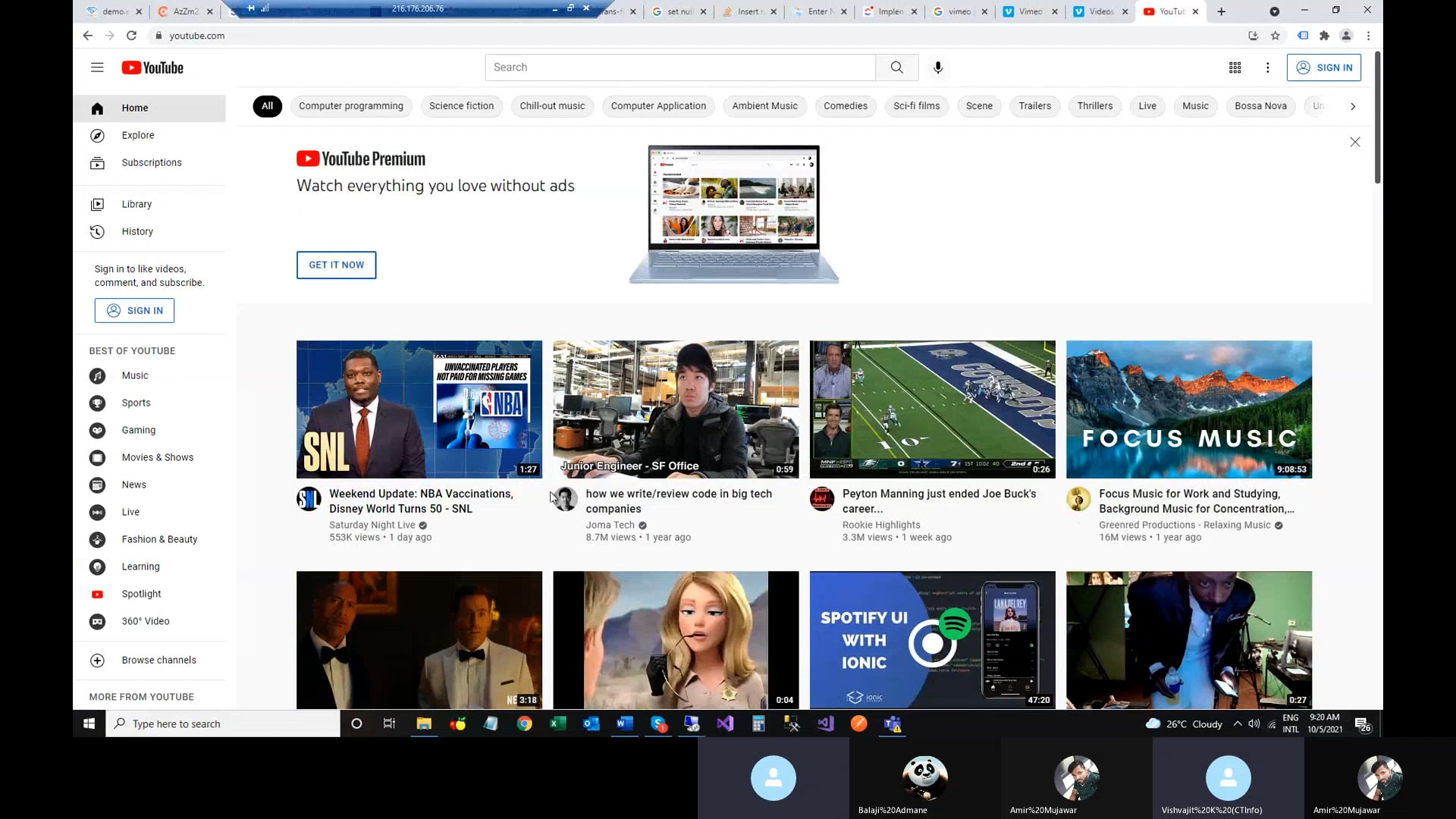Image resolution: width=1456 pixels, height=819 pixels.
Task: Go to Subscriptions in the sidebar
Action: click(x=151, y=162)
